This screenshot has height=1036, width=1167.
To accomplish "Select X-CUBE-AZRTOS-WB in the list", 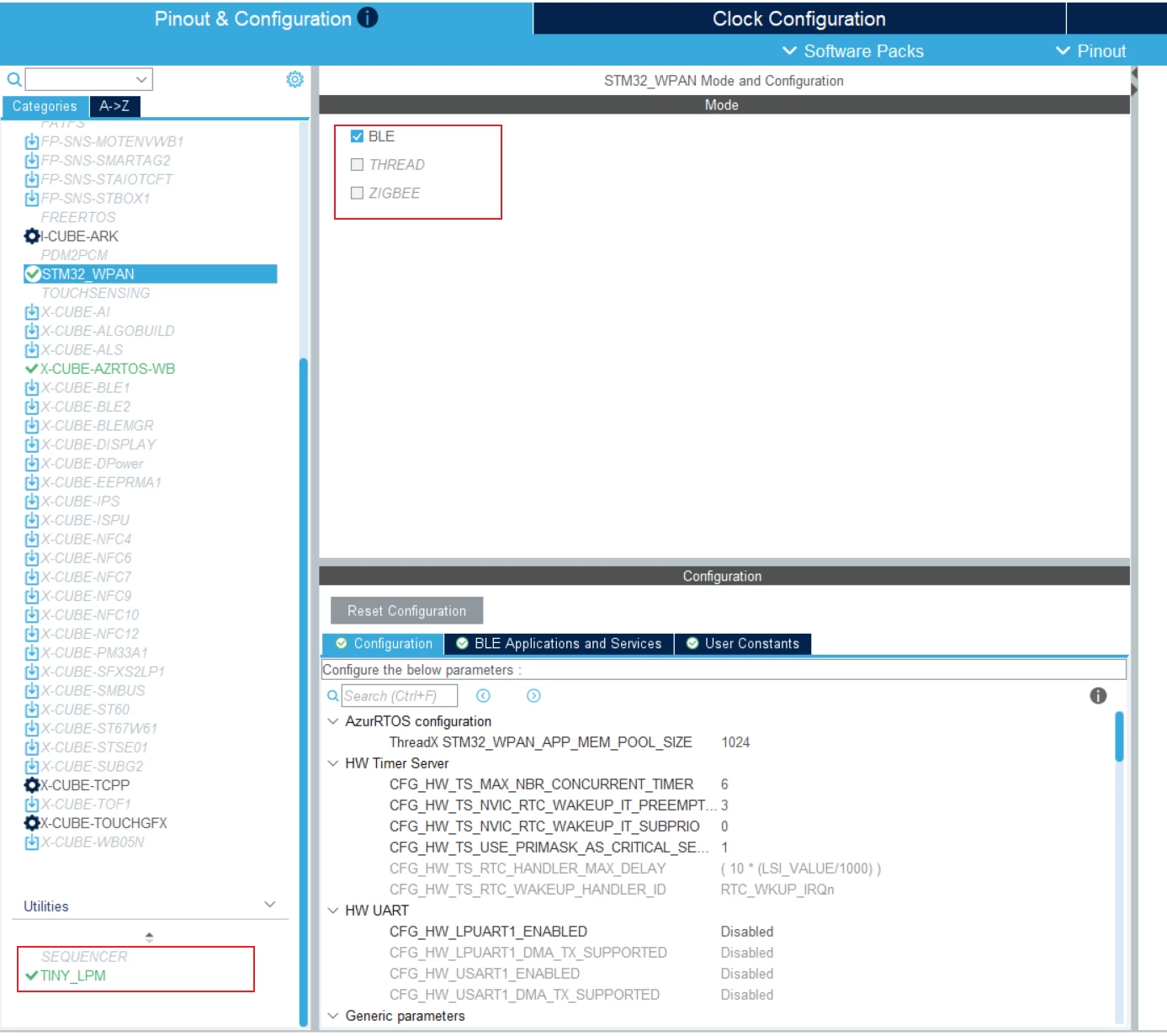I will point(108,369).
